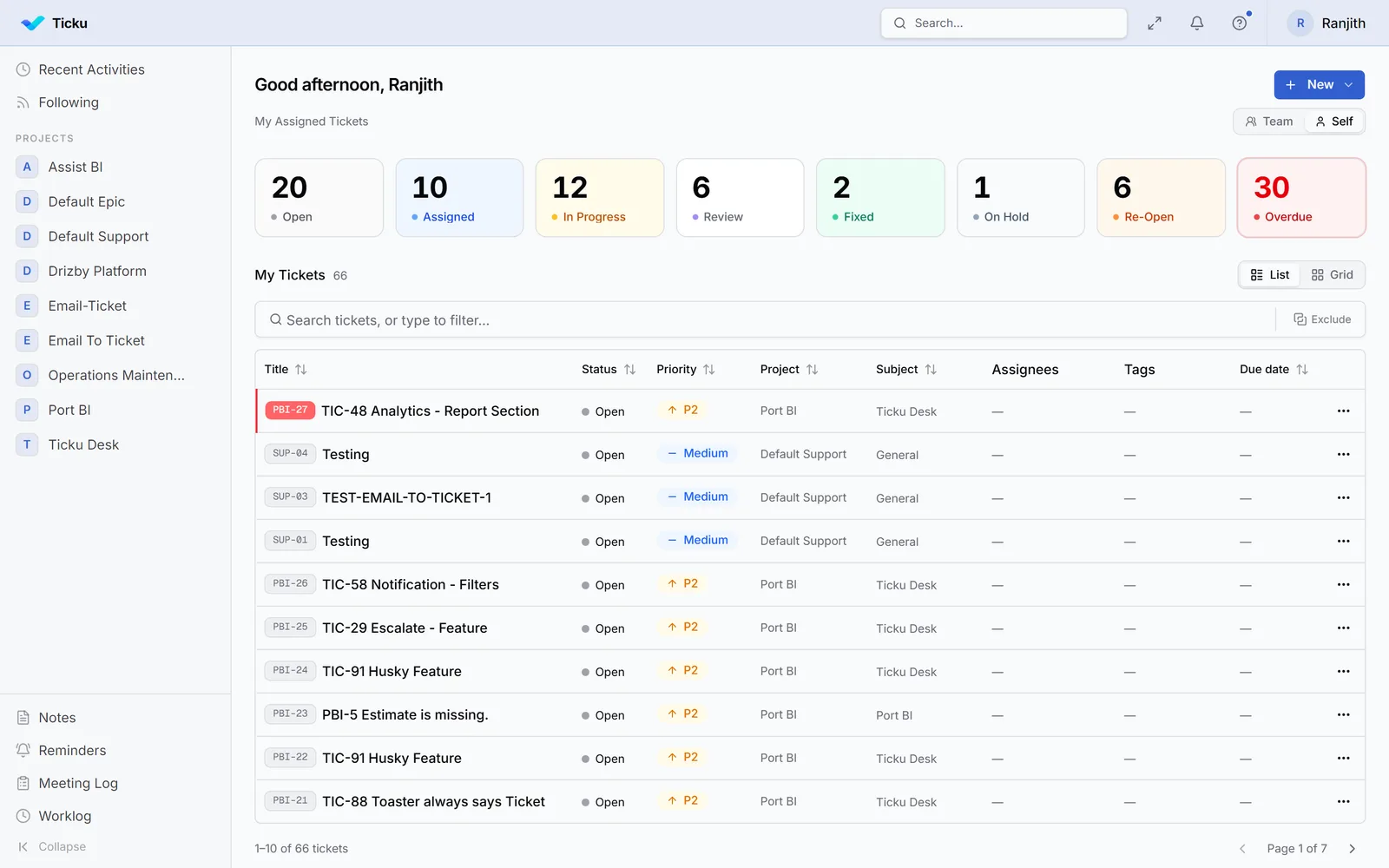Select List view for tickets
Screen dimensions: 1389x868
pyautogui.click(x=1270, y=275)
